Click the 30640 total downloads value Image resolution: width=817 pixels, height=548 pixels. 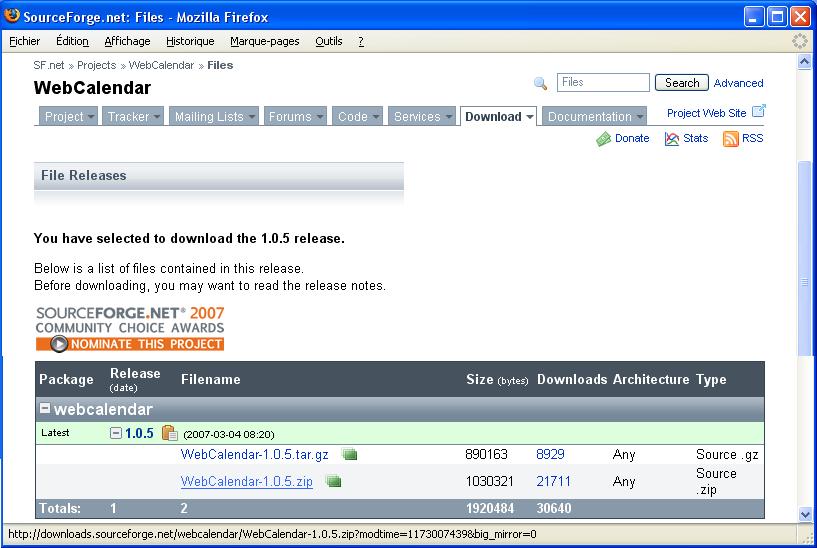click(554, 508)
